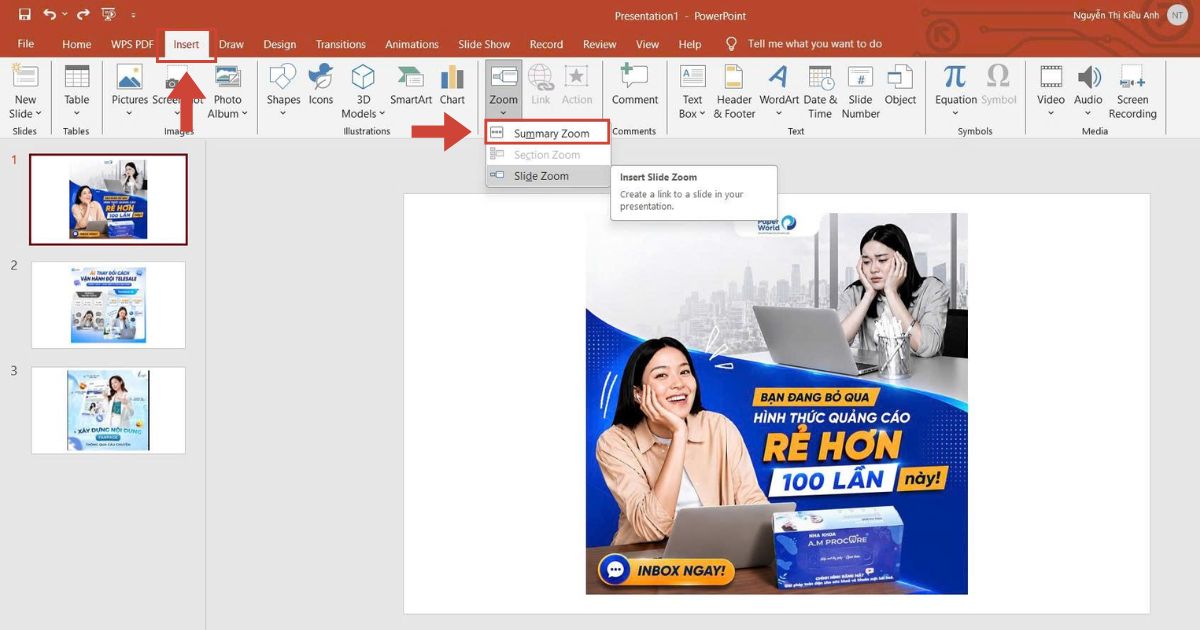1200x630 pixels.
Task: Switch to the Design tab
Action: coord(280,44)
